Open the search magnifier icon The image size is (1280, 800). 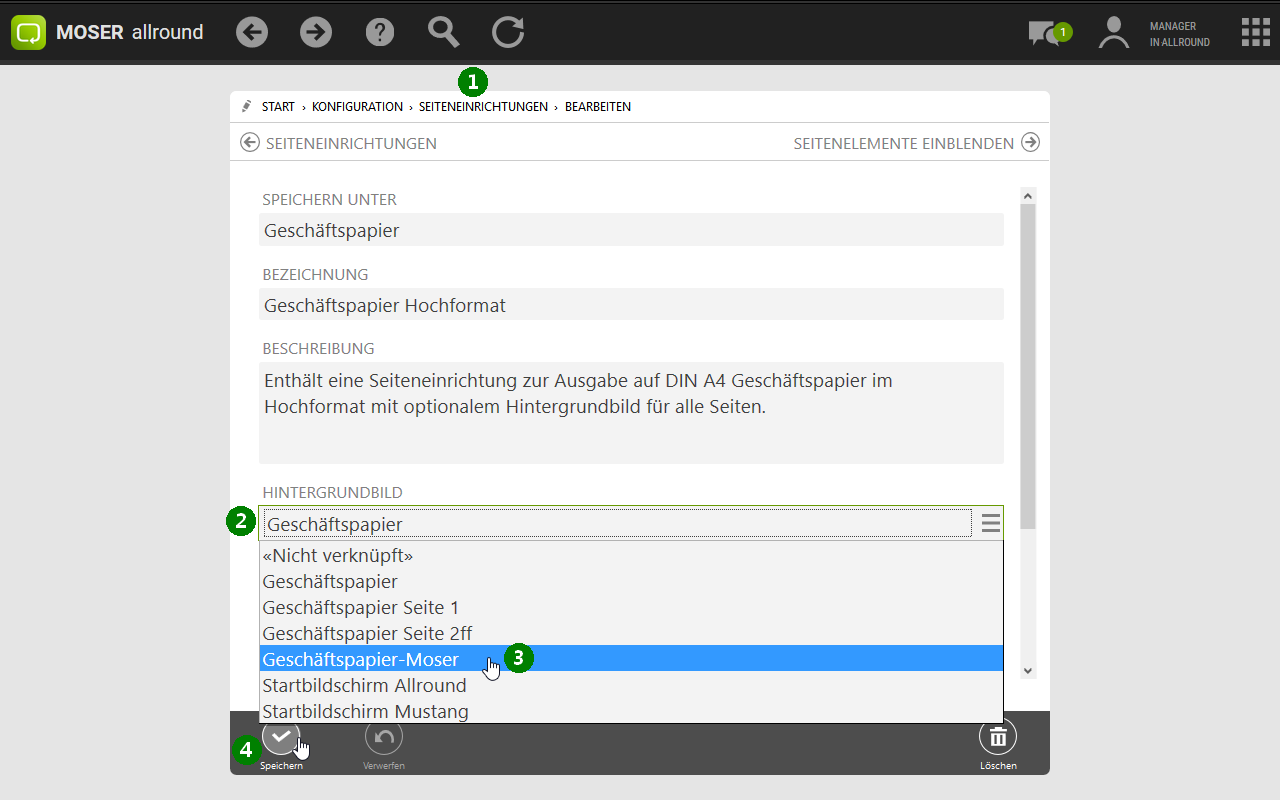pos(444,32)
